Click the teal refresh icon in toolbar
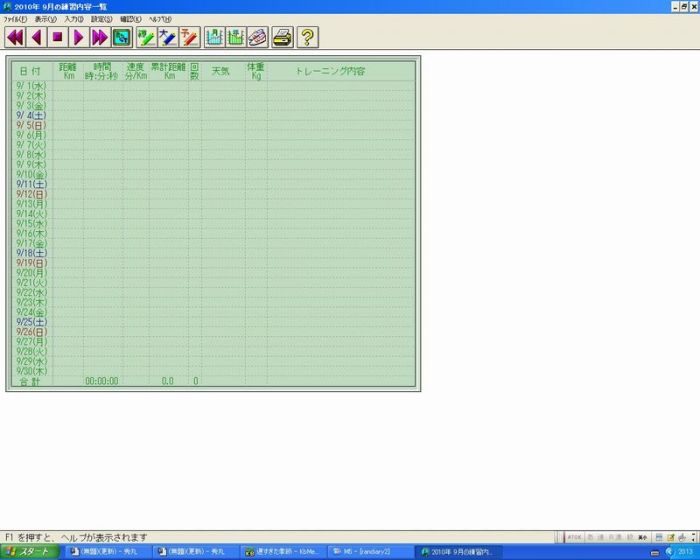Viewport: 700px width, 560px height. pos(121,38)
